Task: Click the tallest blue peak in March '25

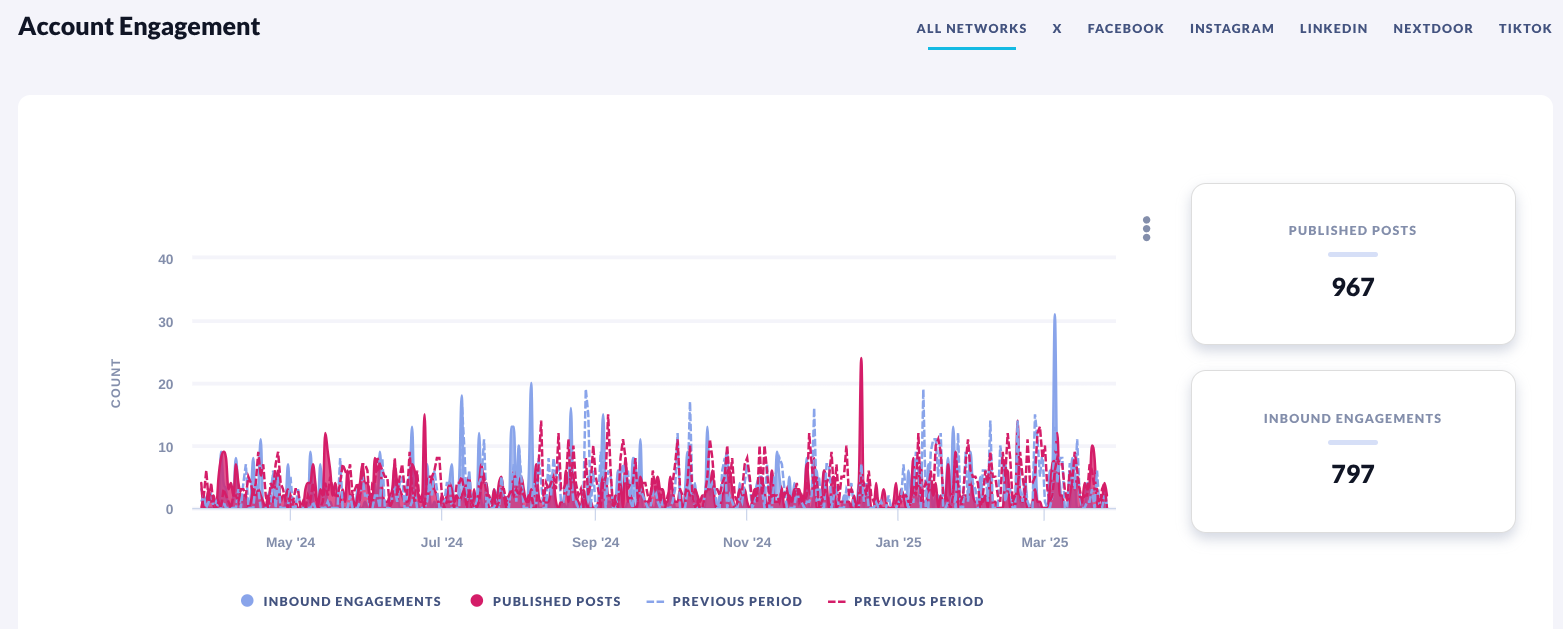Action: coord(1054,318)
